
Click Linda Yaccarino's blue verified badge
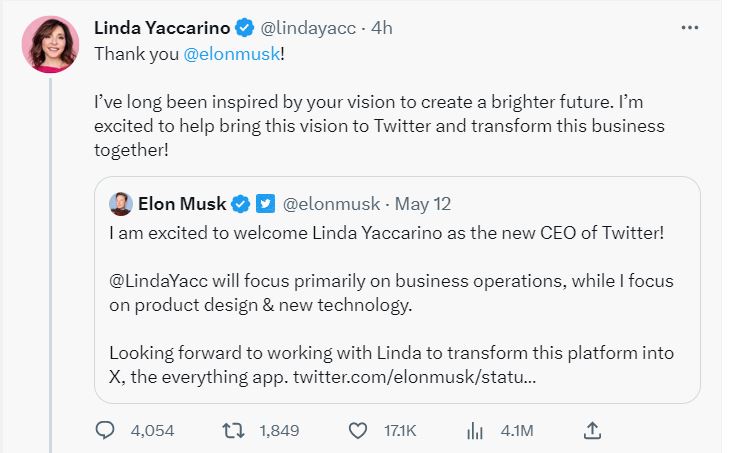pos(267,28)
